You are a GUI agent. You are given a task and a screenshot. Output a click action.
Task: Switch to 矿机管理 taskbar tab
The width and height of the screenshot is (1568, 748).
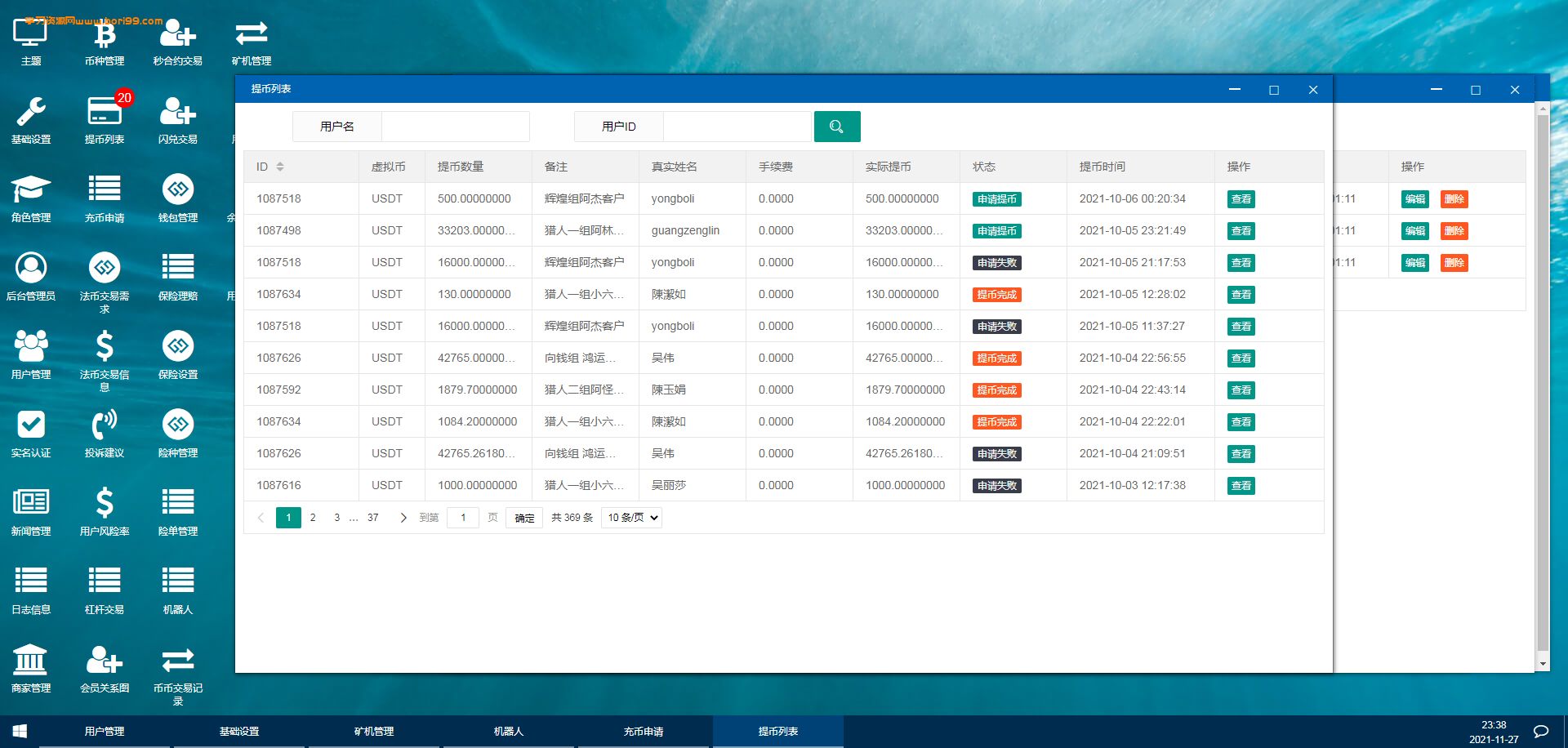tap(374, 732)
